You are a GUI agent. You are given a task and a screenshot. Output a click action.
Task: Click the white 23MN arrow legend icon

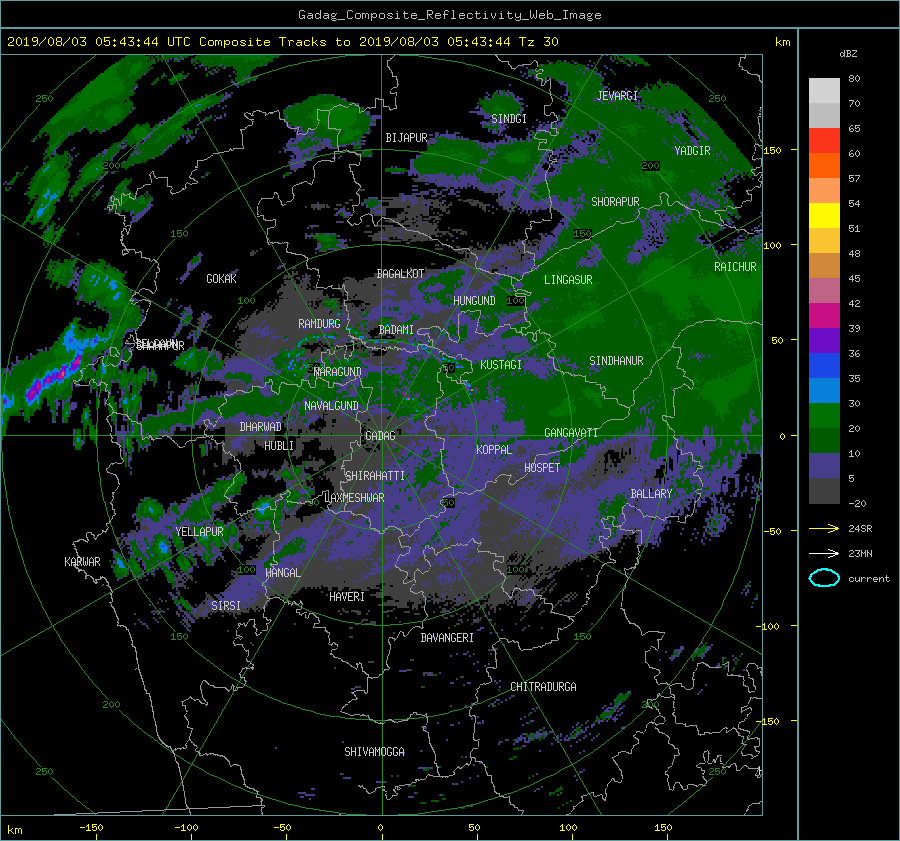[824, 553]
